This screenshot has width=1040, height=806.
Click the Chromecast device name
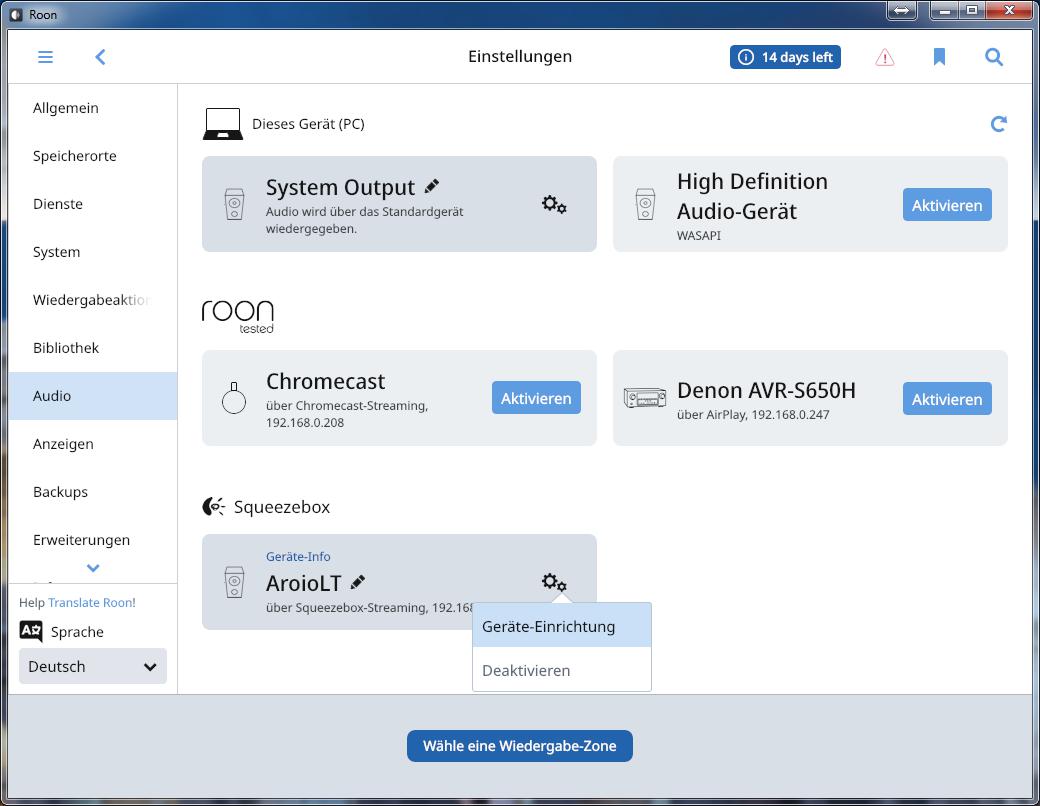[x=326, y=381]
